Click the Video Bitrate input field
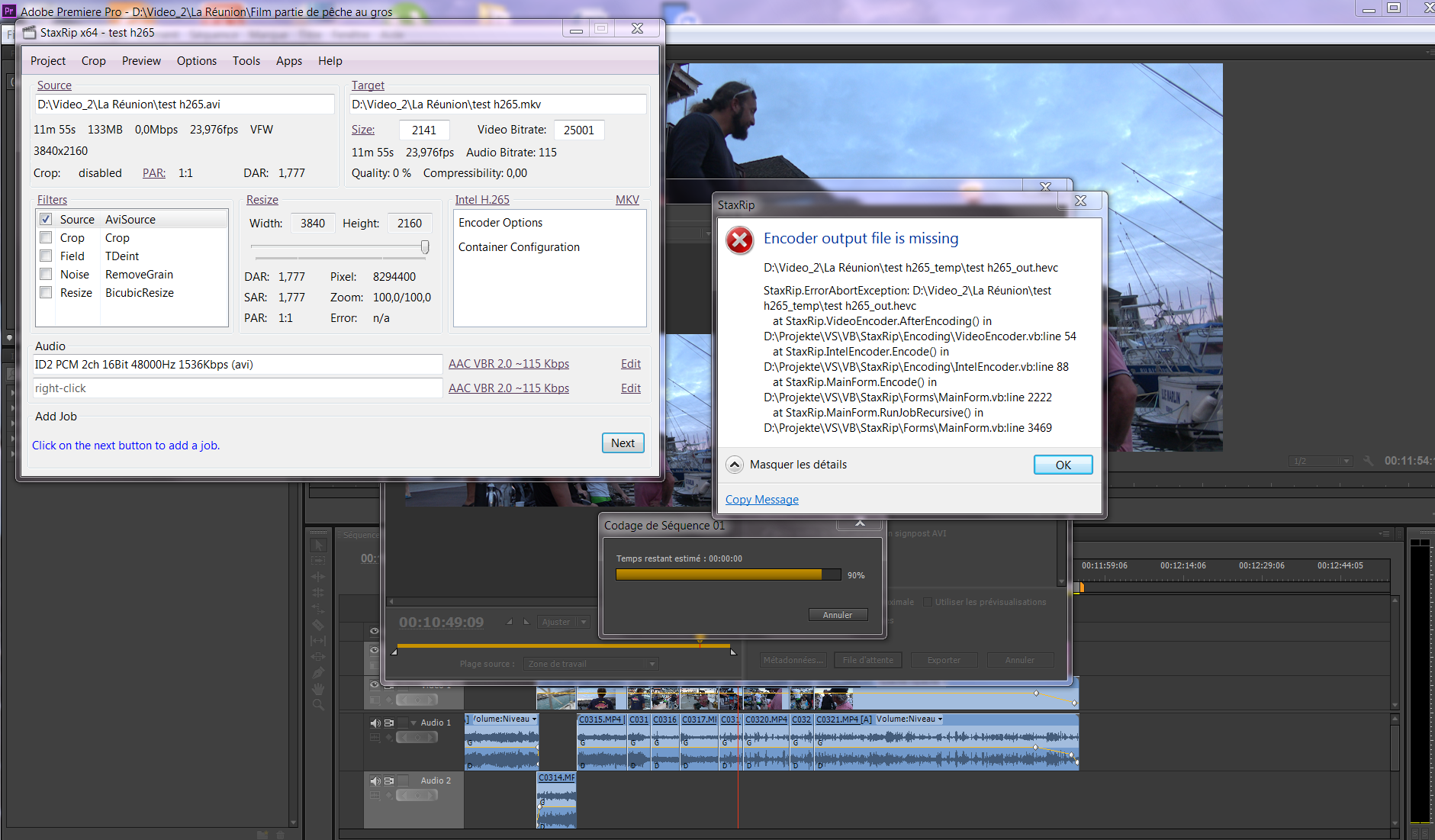 point(579,130)
